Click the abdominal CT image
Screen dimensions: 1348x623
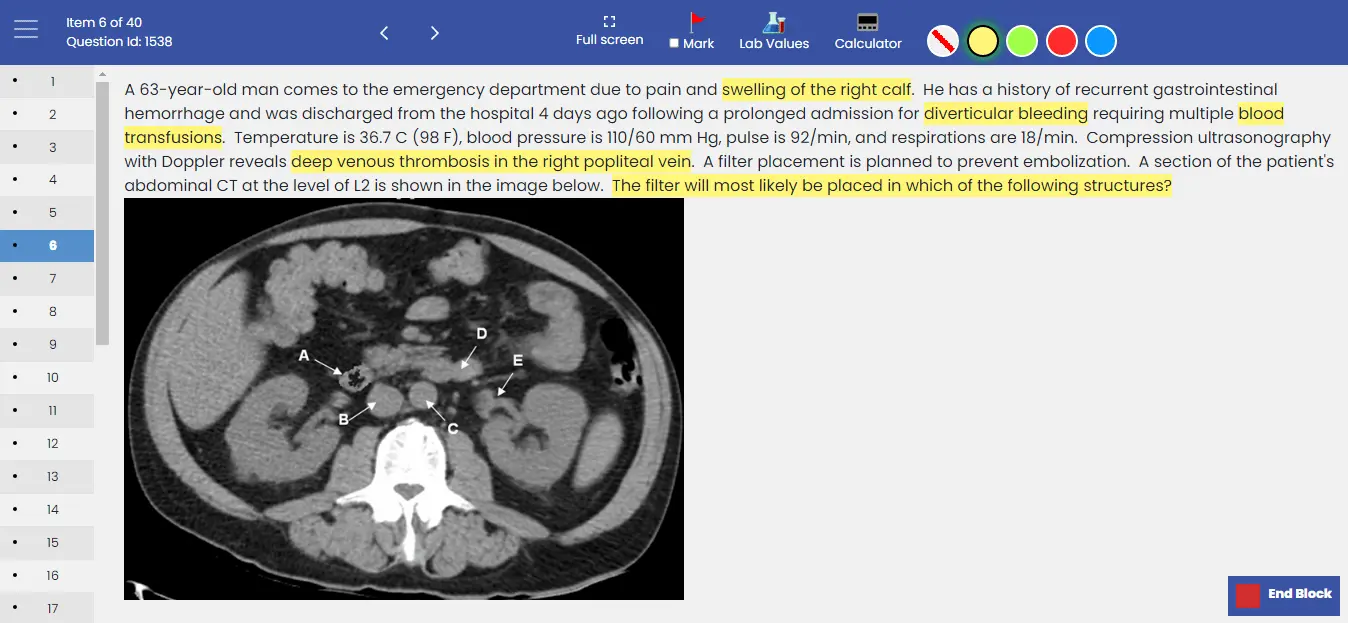[404, 399]
